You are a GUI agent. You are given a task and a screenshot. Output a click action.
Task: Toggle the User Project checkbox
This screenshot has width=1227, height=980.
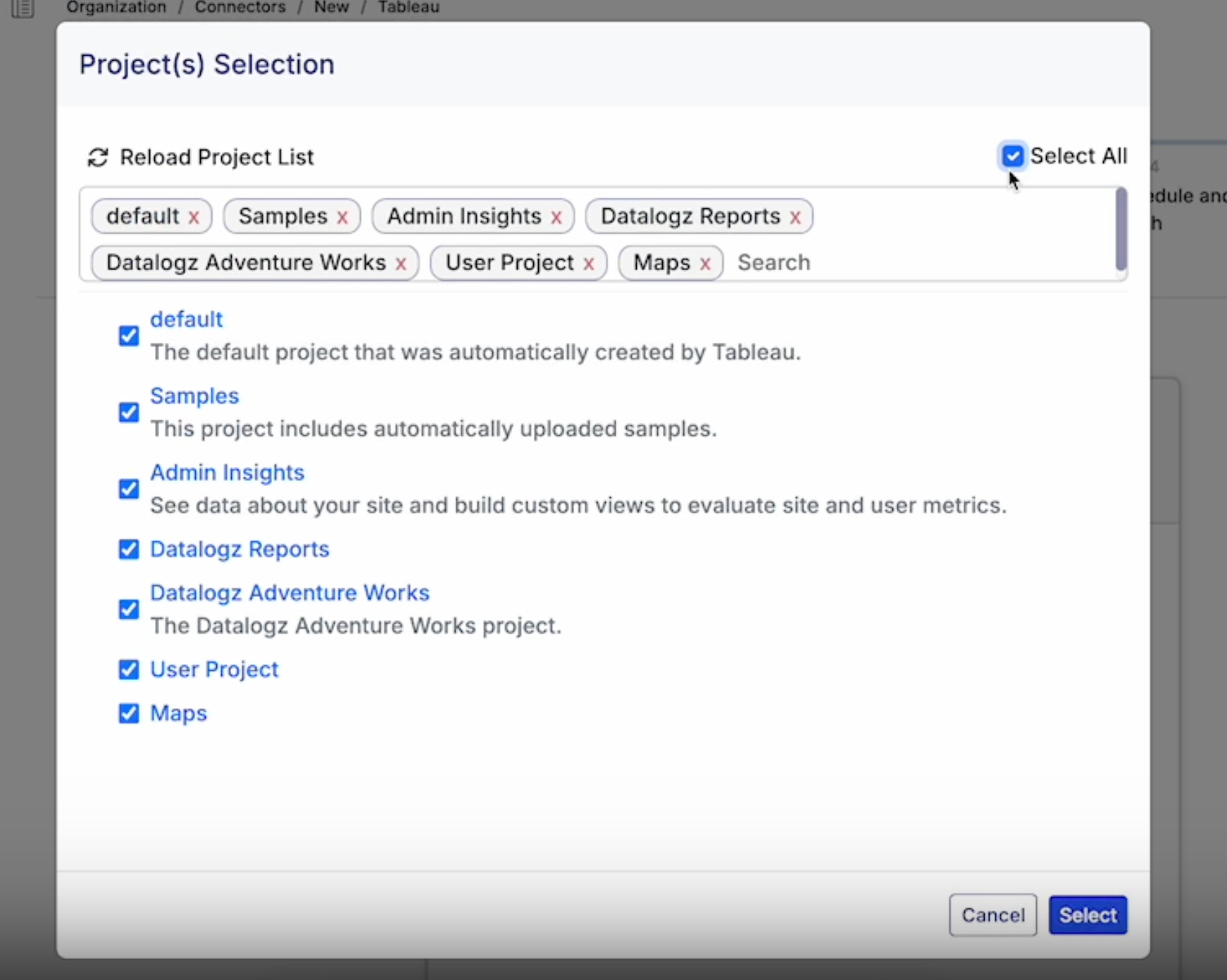pyautogui.click(x=129, y=670)
